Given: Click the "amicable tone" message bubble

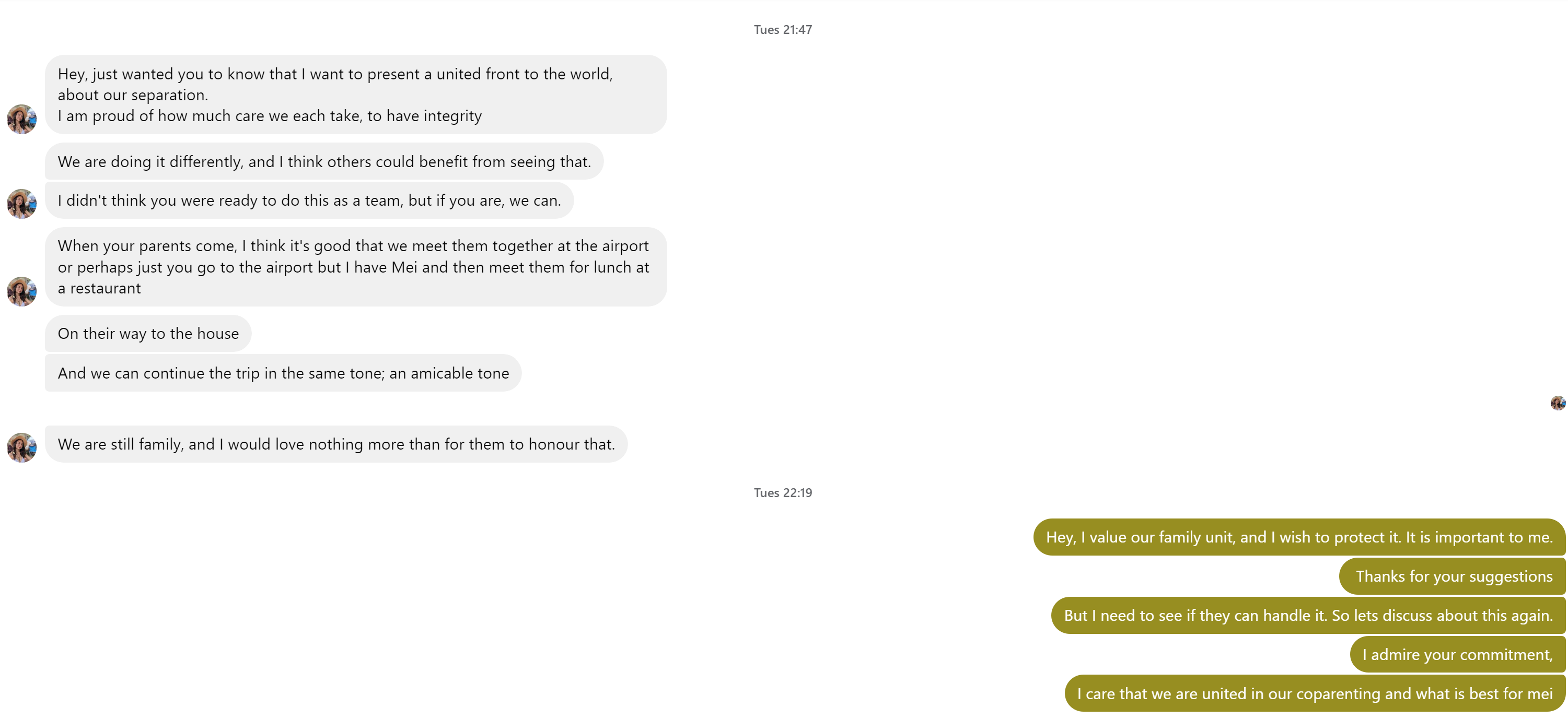Looking at the screenshot, I should tap(283, 373).
